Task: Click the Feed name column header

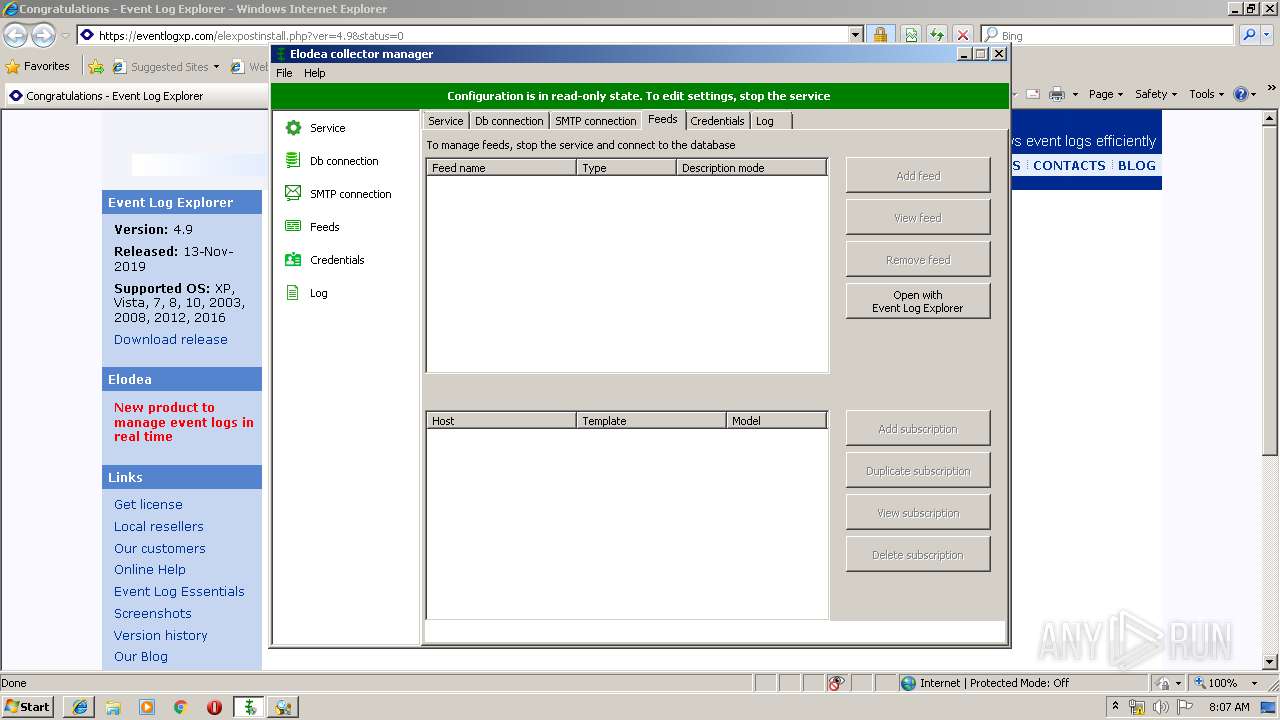Action: coord(502,168)
